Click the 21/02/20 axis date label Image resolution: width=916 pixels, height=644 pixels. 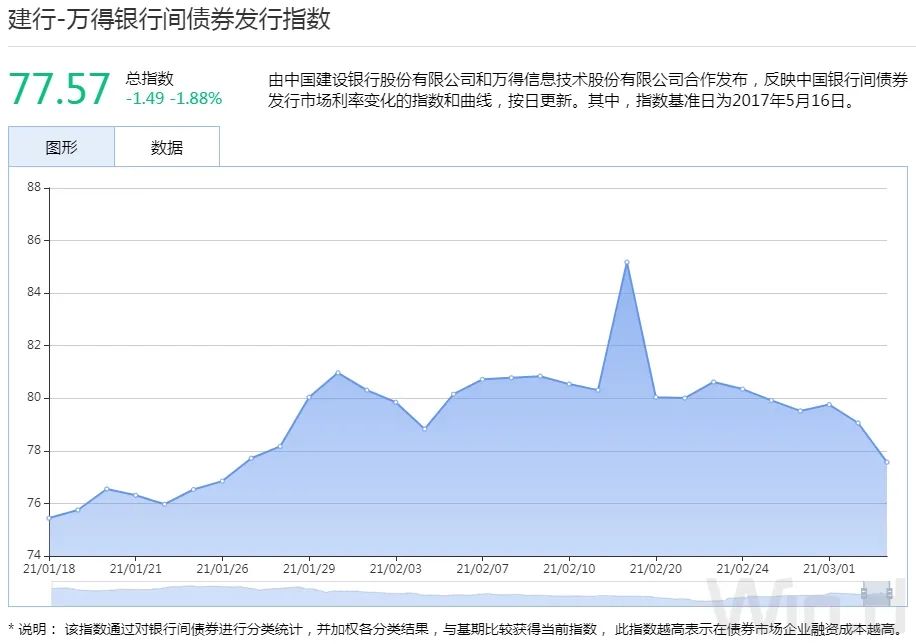655,569
